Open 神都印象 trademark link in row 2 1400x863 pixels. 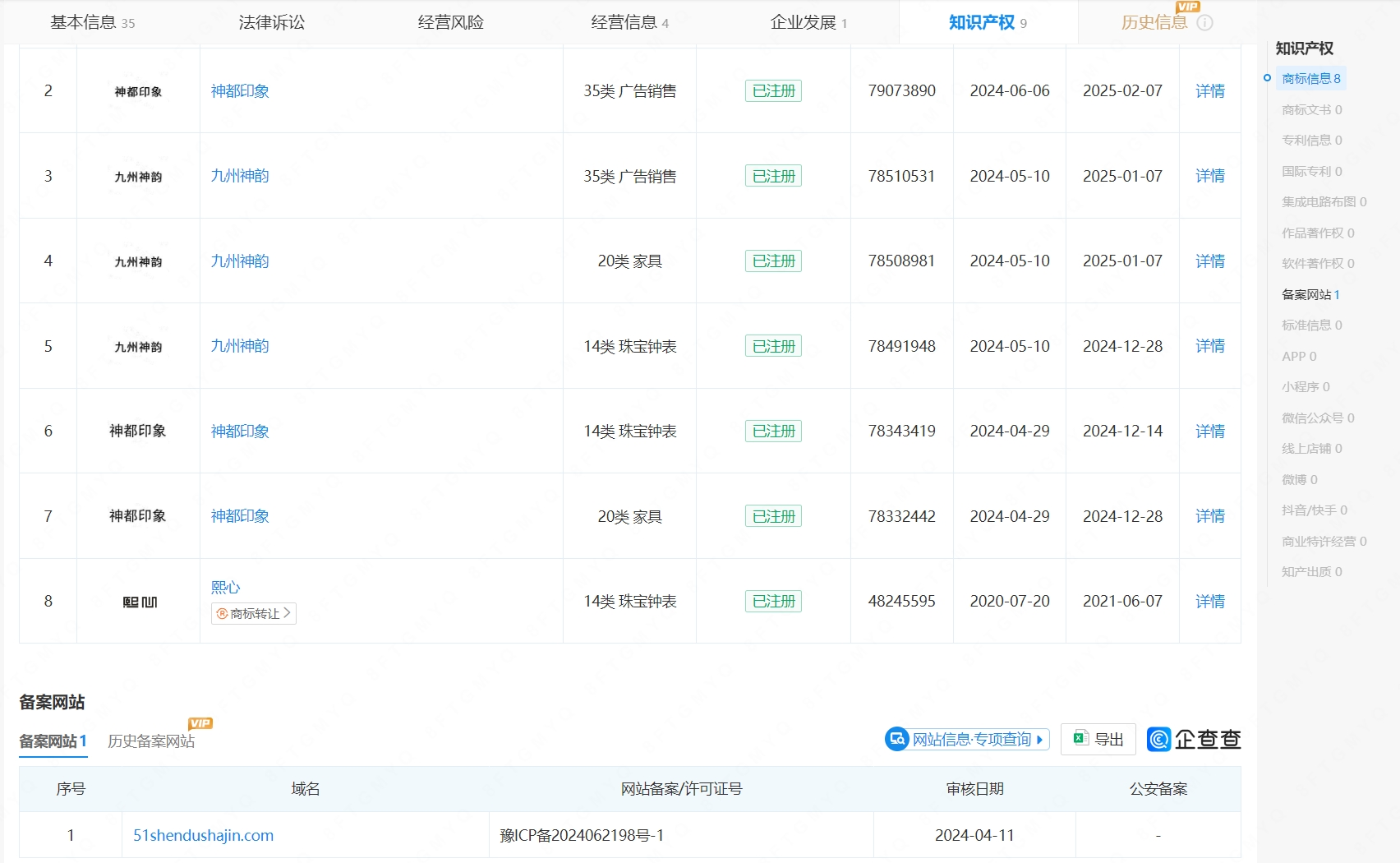coord(240,91)
